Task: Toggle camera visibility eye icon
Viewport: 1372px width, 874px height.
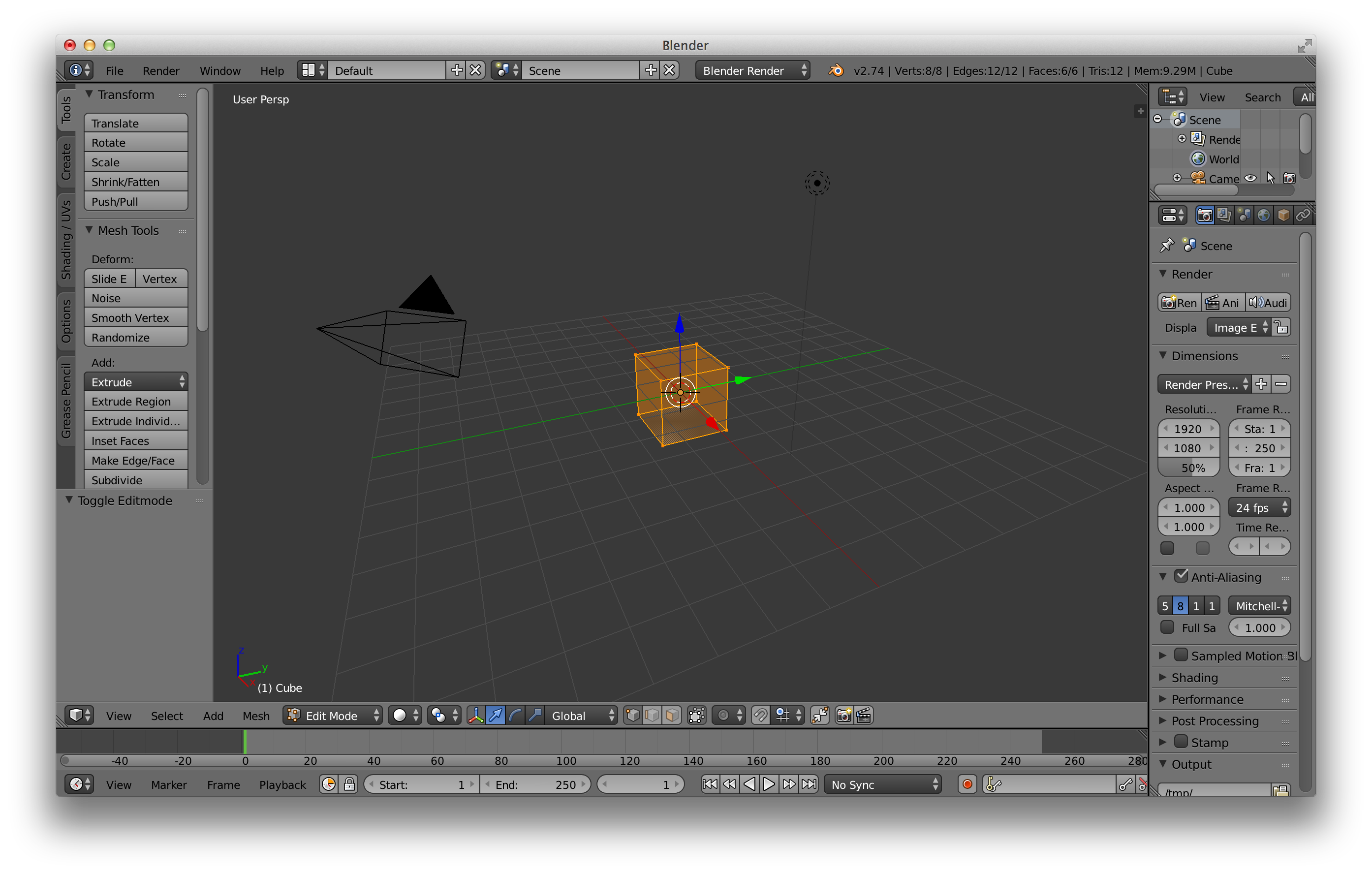Action: tap(1250, 178)
